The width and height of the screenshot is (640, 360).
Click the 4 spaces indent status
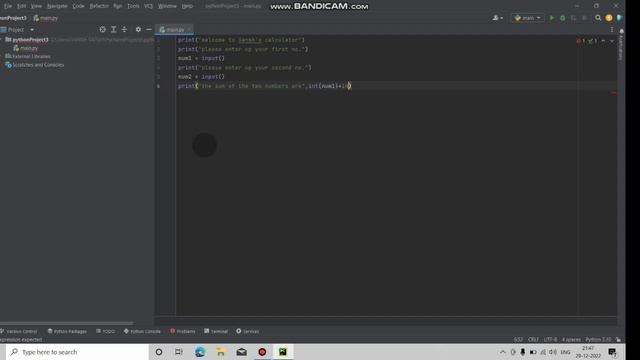(571, 340)
